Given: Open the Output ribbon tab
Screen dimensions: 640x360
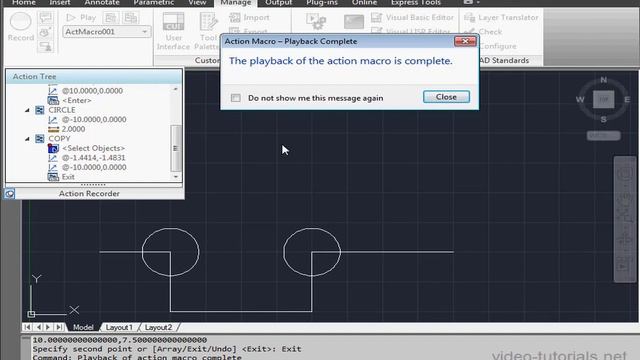Looking at the screenshot, I should click(278, 3).
